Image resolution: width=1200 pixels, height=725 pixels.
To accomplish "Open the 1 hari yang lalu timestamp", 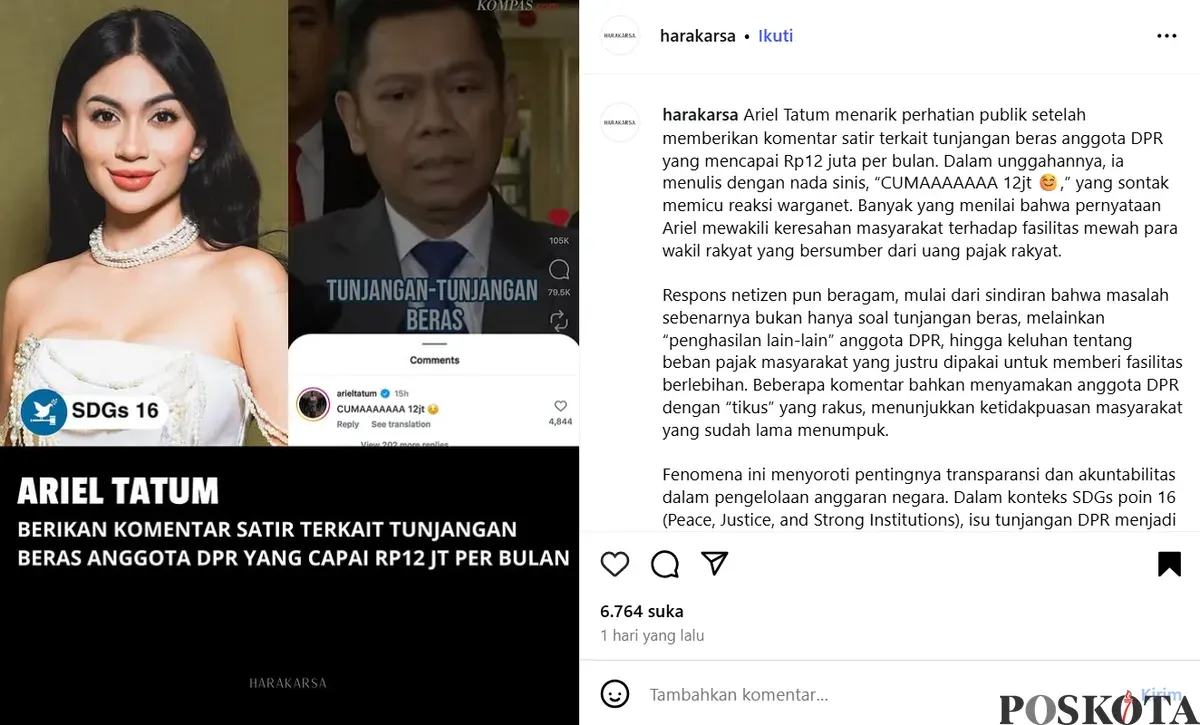I will (x=652, y=636).
